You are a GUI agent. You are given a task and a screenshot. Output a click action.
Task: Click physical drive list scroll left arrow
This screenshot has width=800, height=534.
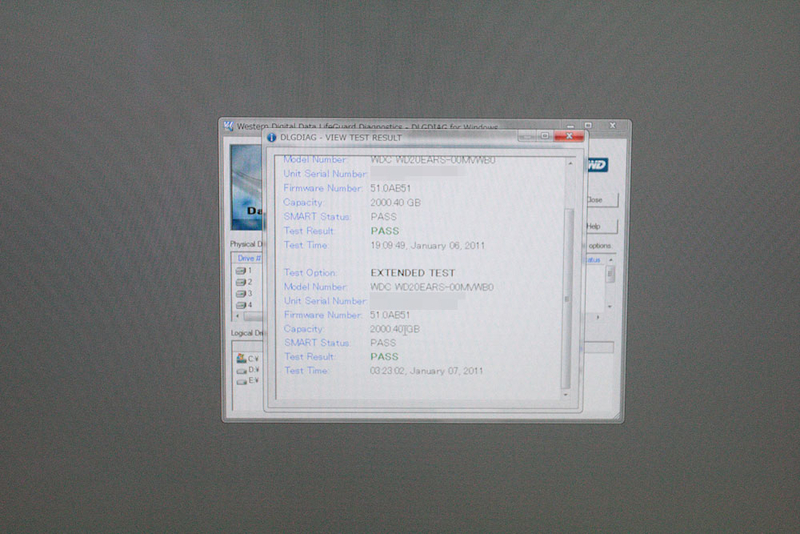pos(237,317)
